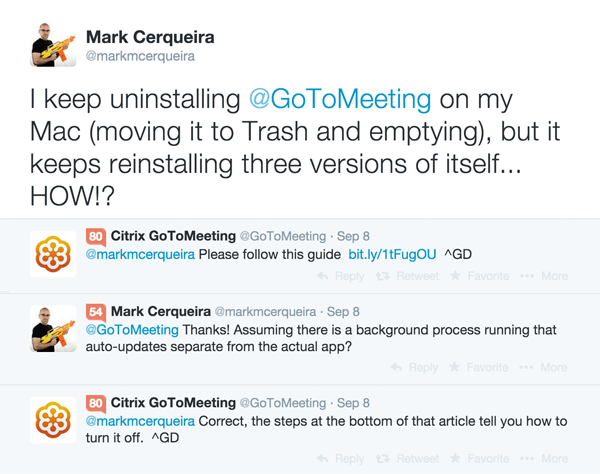Click Sep 8 timestamp on Mark's reply
The width and height of the screenshot is (600, 474).
point(343,312)
